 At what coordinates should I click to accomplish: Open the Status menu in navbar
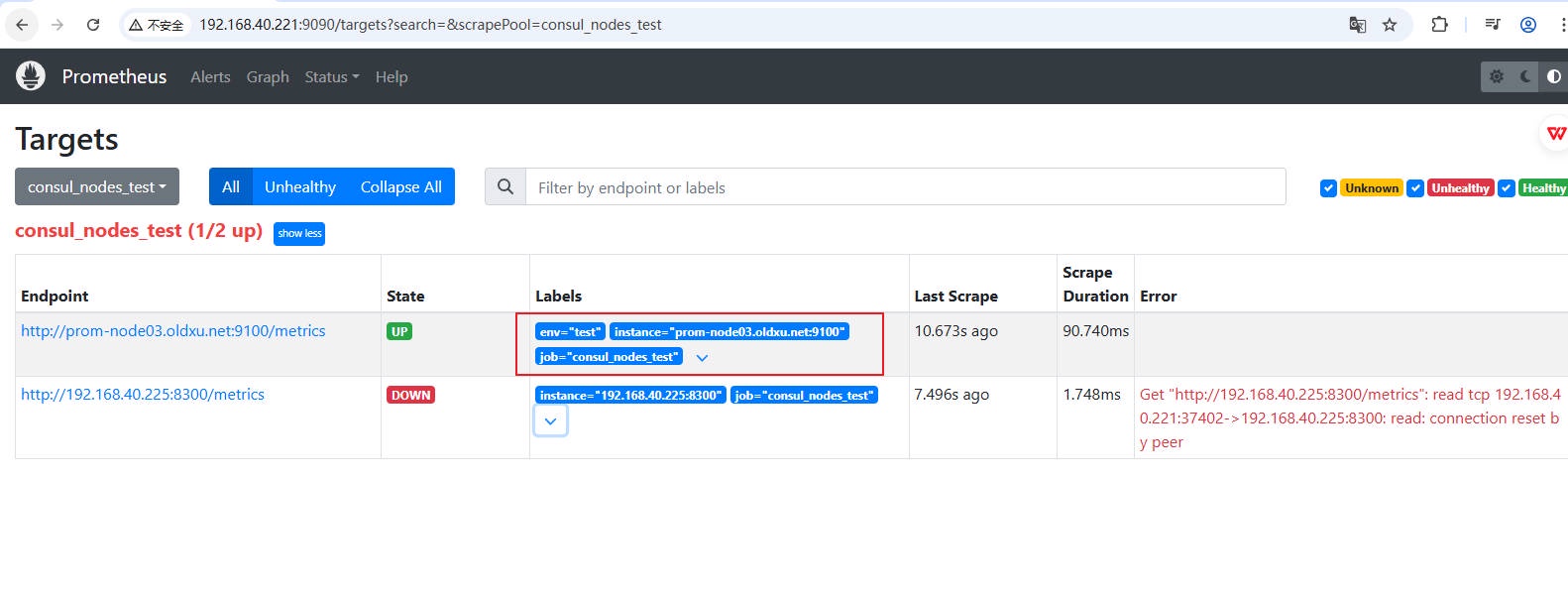pyautogui.click(x=331, y=76)
